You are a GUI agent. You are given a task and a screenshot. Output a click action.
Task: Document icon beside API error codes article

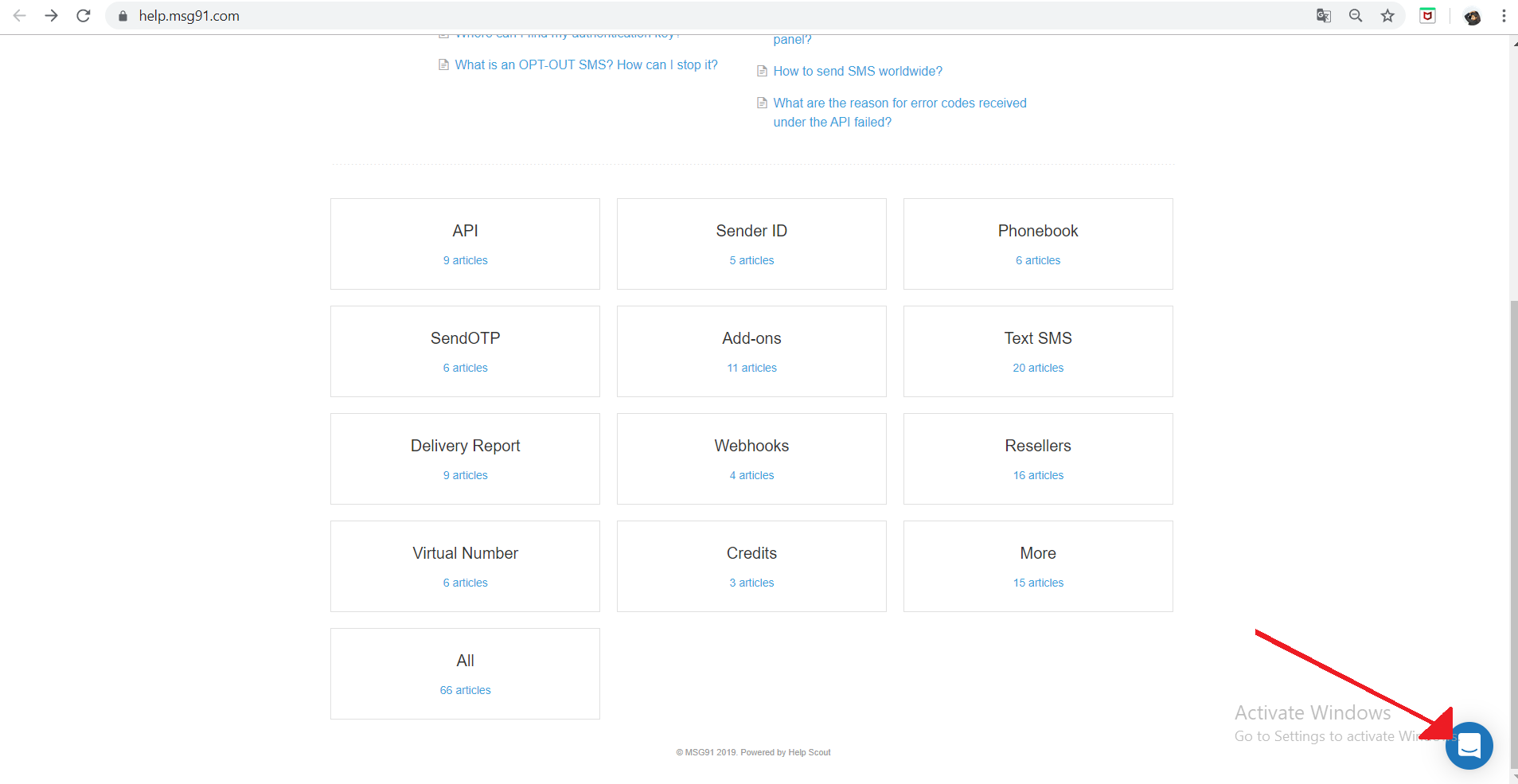762,103
